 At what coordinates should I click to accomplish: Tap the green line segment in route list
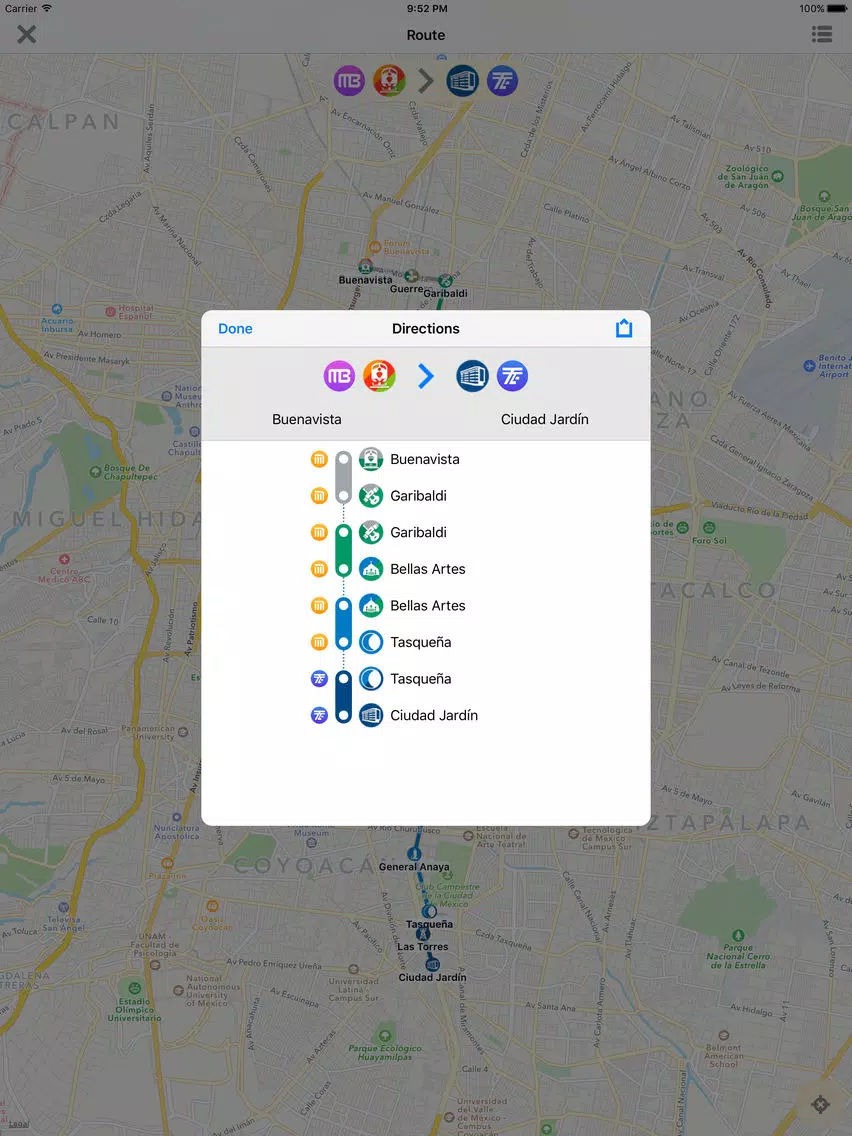pos(343,551)
